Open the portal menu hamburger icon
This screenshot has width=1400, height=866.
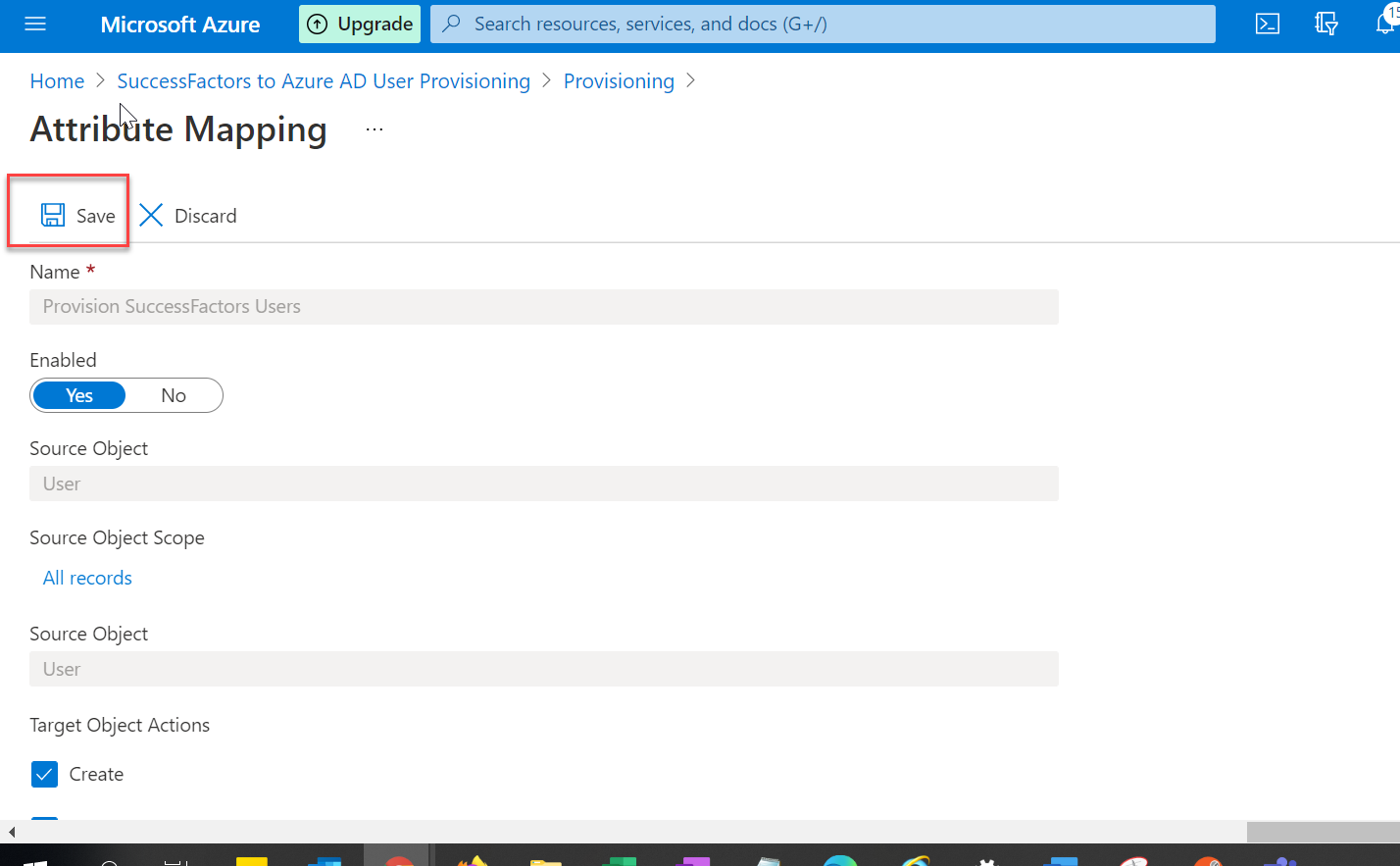(x=35, y=24)
